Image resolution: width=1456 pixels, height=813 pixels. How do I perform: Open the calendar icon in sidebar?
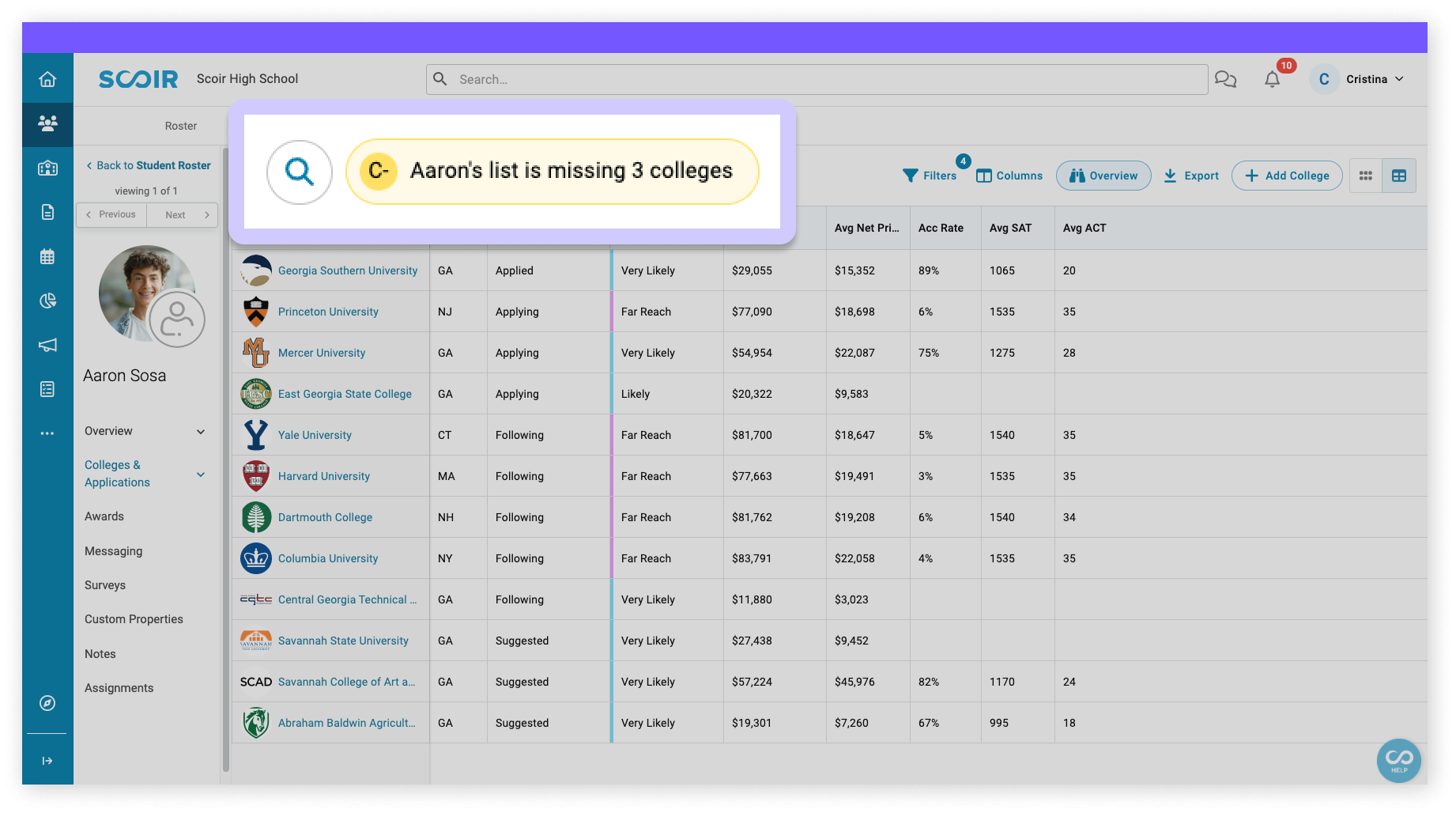pyautogui.click(x=47, y=256)
